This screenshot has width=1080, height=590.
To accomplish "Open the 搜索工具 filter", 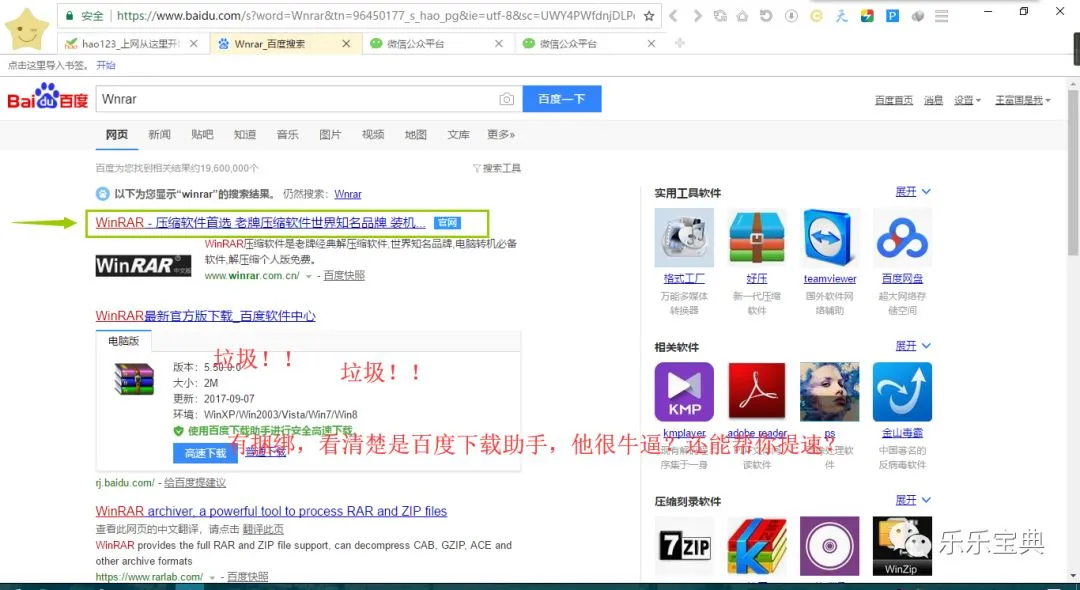I will tap(497, 168).
